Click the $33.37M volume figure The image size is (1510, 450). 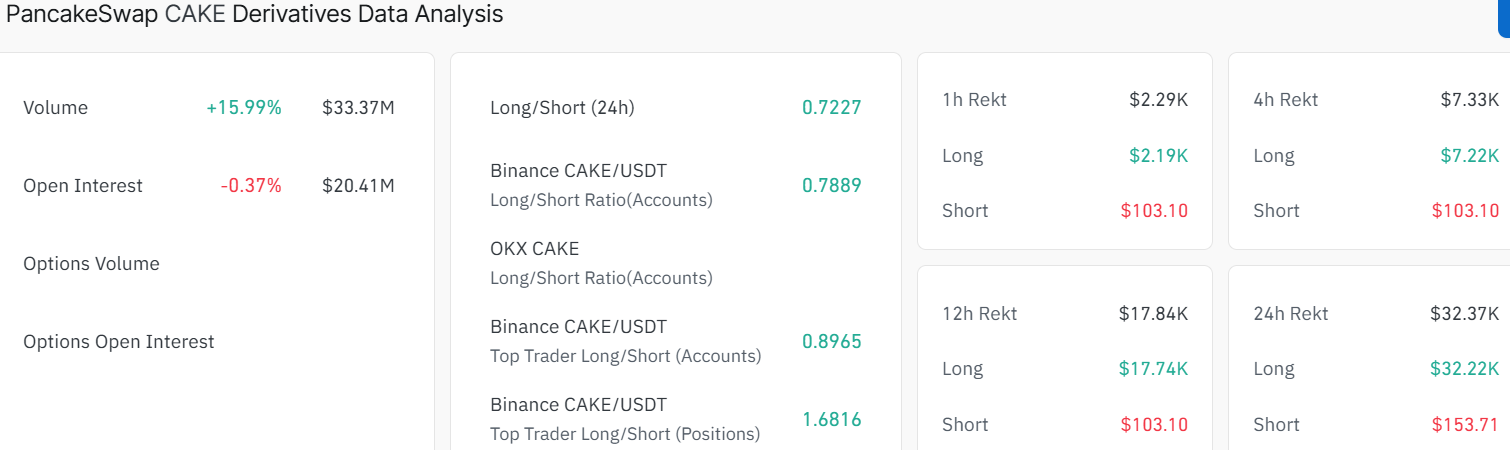pyautogui.click(x=358, y=108)
